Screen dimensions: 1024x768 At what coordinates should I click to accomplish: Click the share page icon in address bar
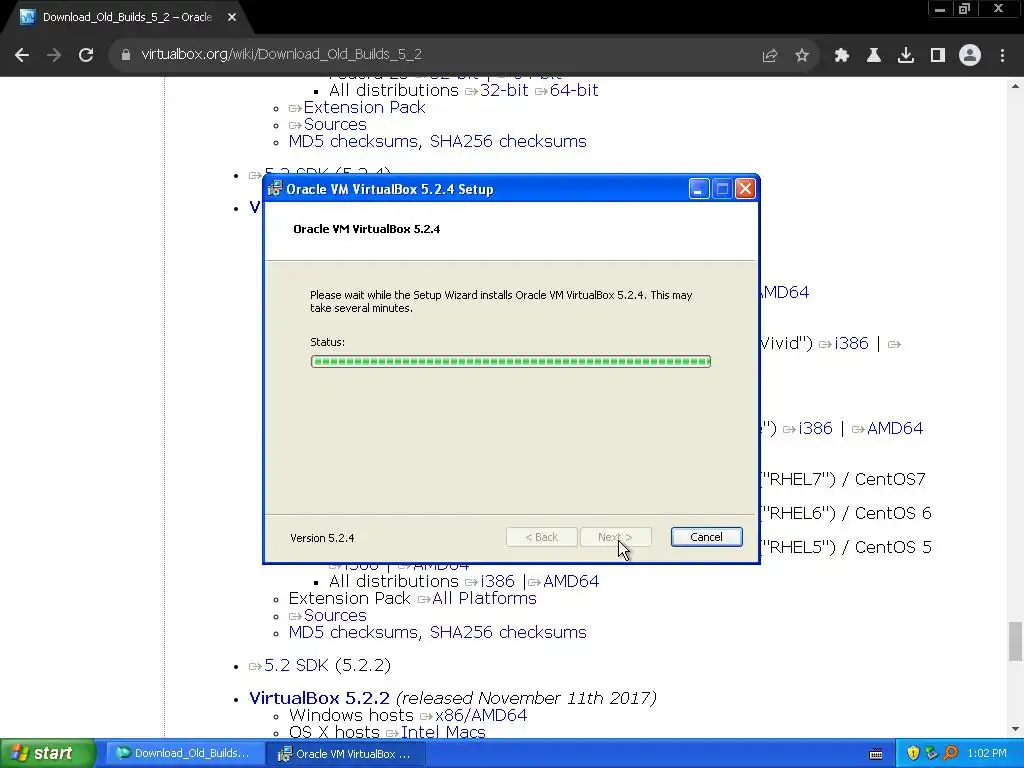pyautogui.click(x=770, y=56)
